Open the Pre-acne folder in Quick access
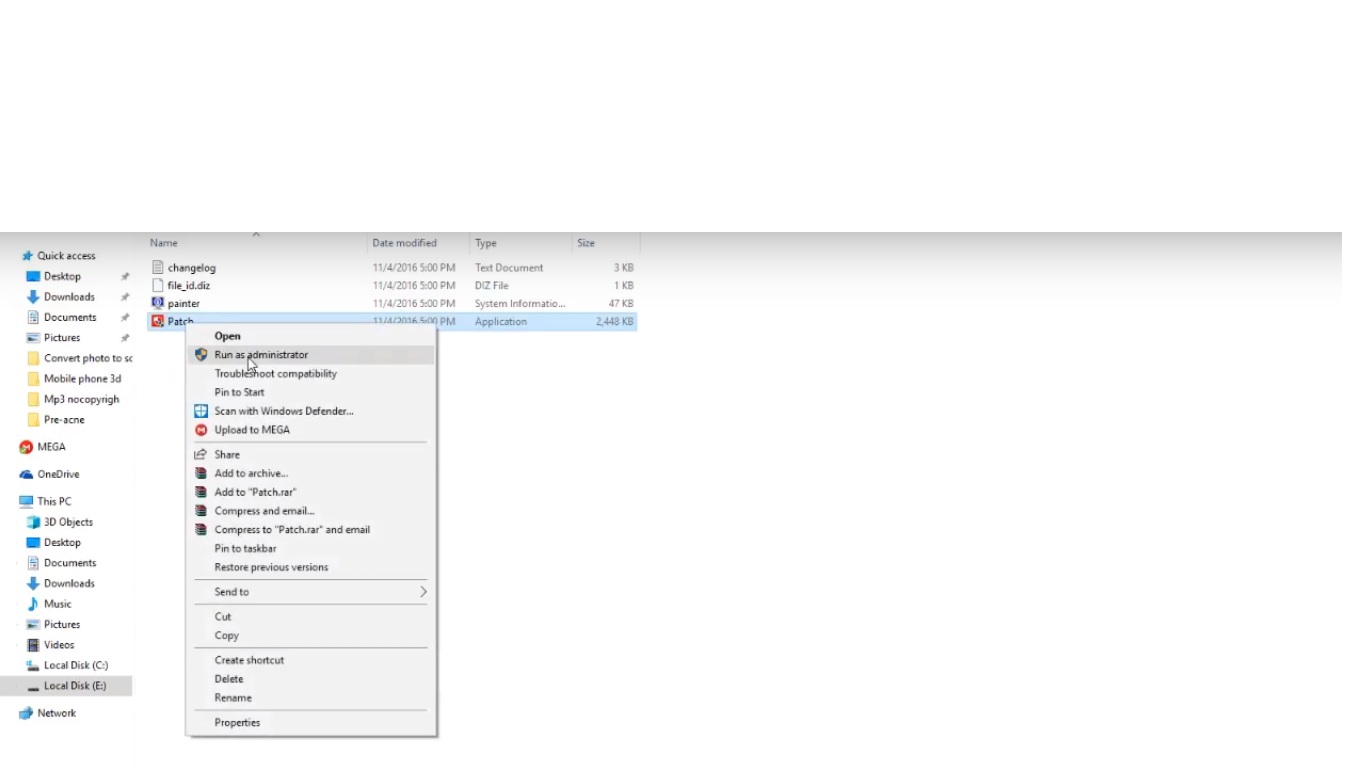1366x768 pixels. 64,420
